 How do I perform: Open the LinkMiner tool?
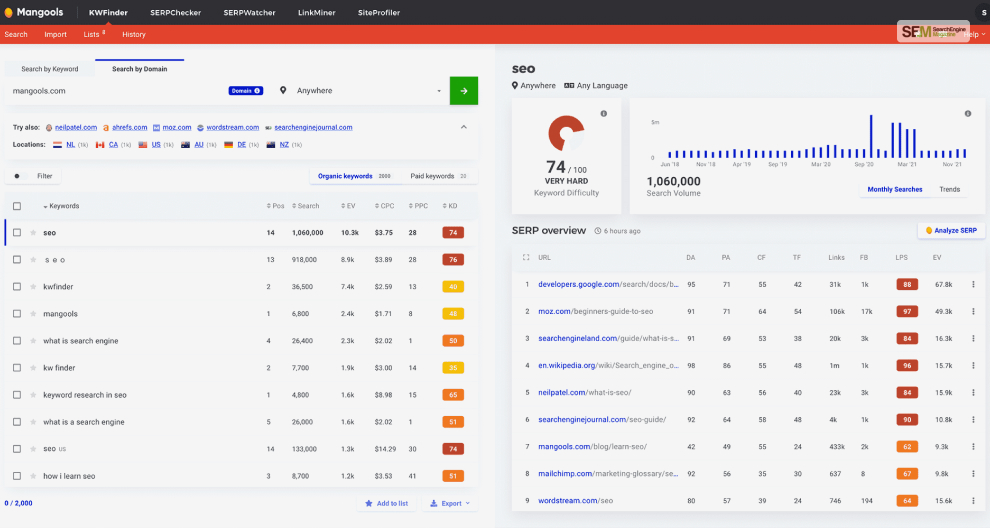coord(316,13)
